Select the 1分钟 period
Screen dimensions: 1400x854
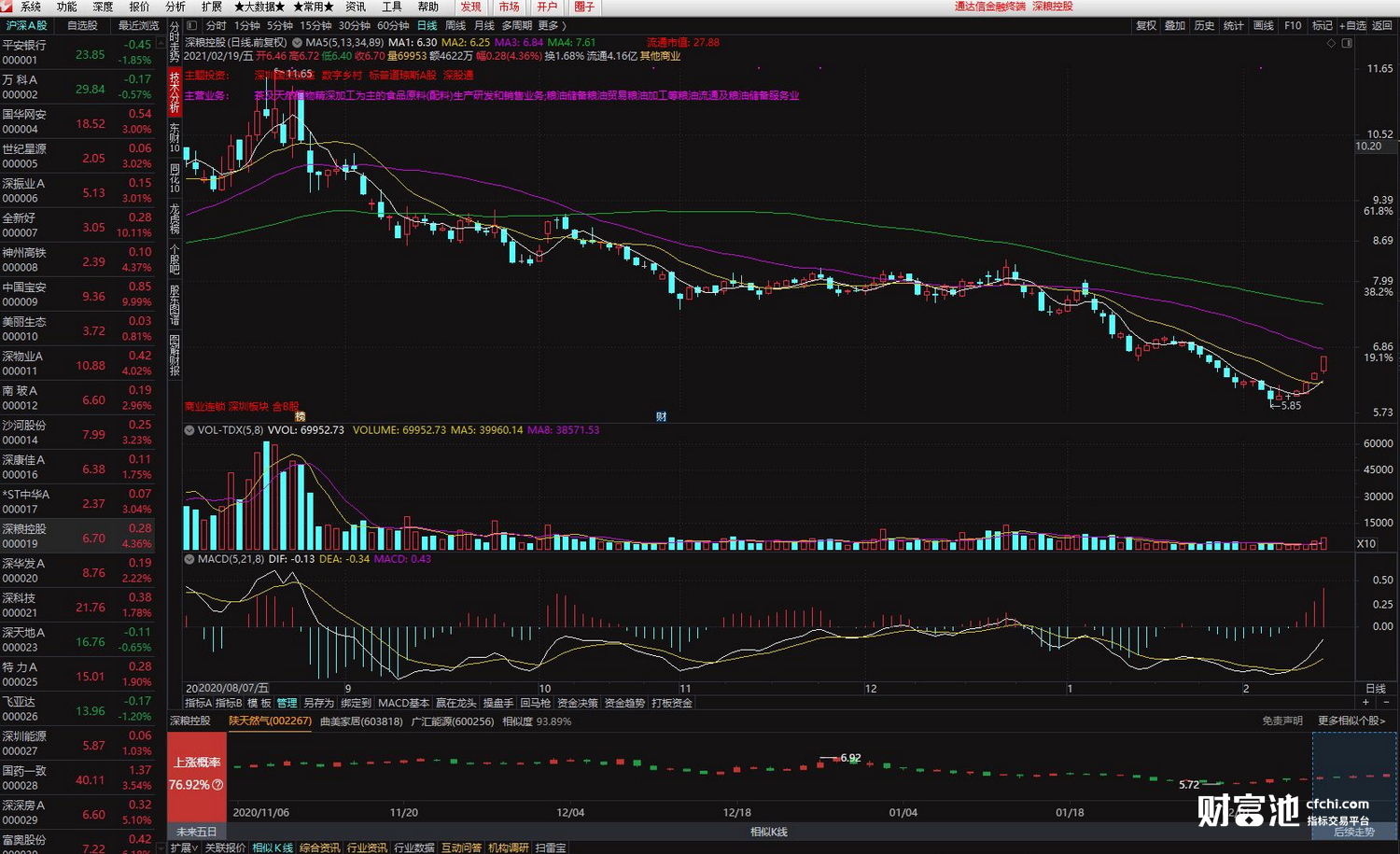click(247, 25)
